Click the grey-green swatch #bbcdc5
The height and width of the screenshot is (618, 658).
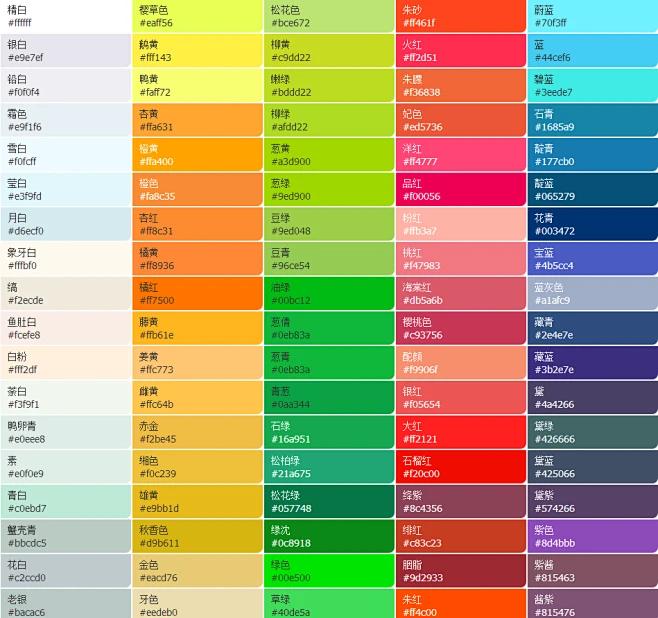(x=65, y=536)
